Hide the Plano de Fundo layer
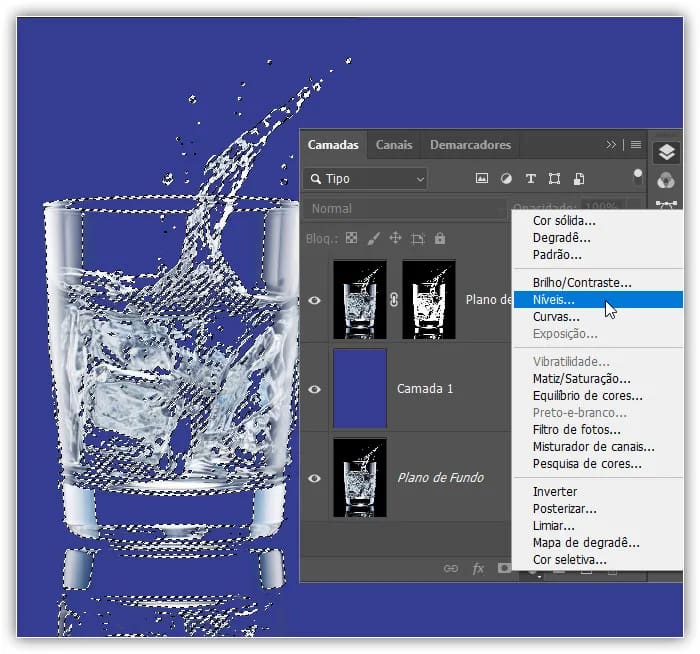Viewport: 700px width, 654px height. pyautogui.click(x=315, y=478)
